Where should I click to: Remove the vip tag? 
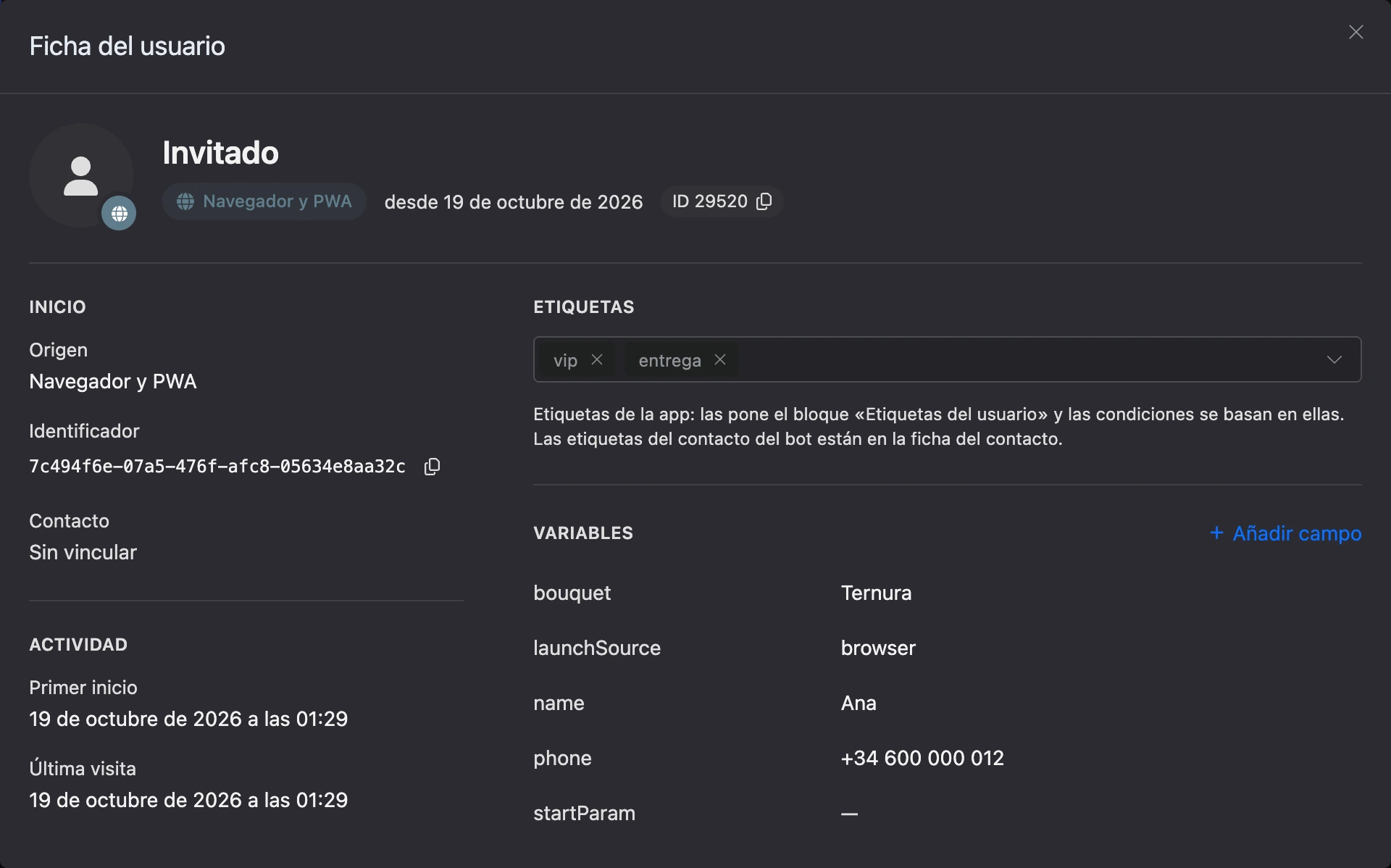(x=597, y=359)
